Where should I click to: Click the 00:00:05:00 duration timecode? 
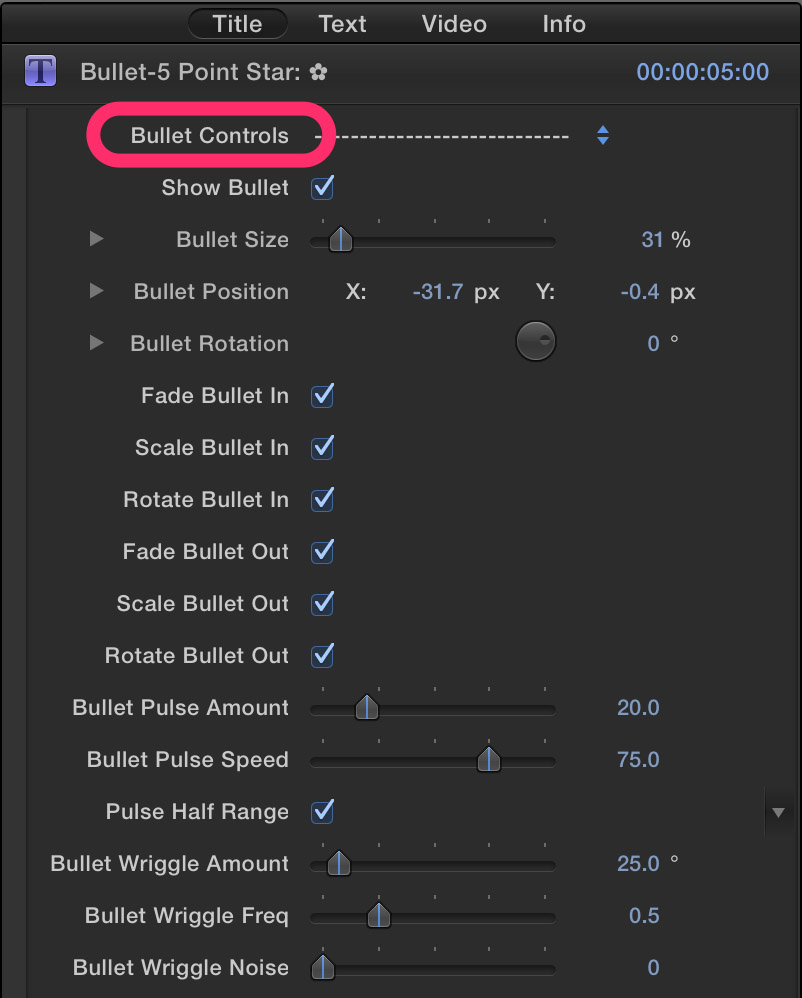tap(703, 72)
